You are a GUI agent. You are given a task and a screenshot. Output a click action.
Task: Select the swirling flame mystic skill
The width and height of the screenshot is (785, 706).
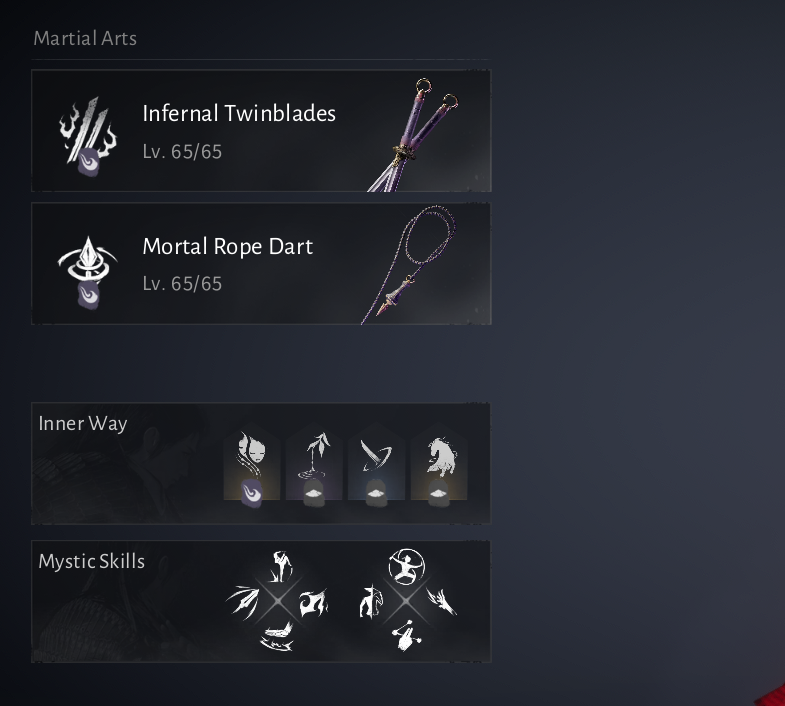point(313,602)
